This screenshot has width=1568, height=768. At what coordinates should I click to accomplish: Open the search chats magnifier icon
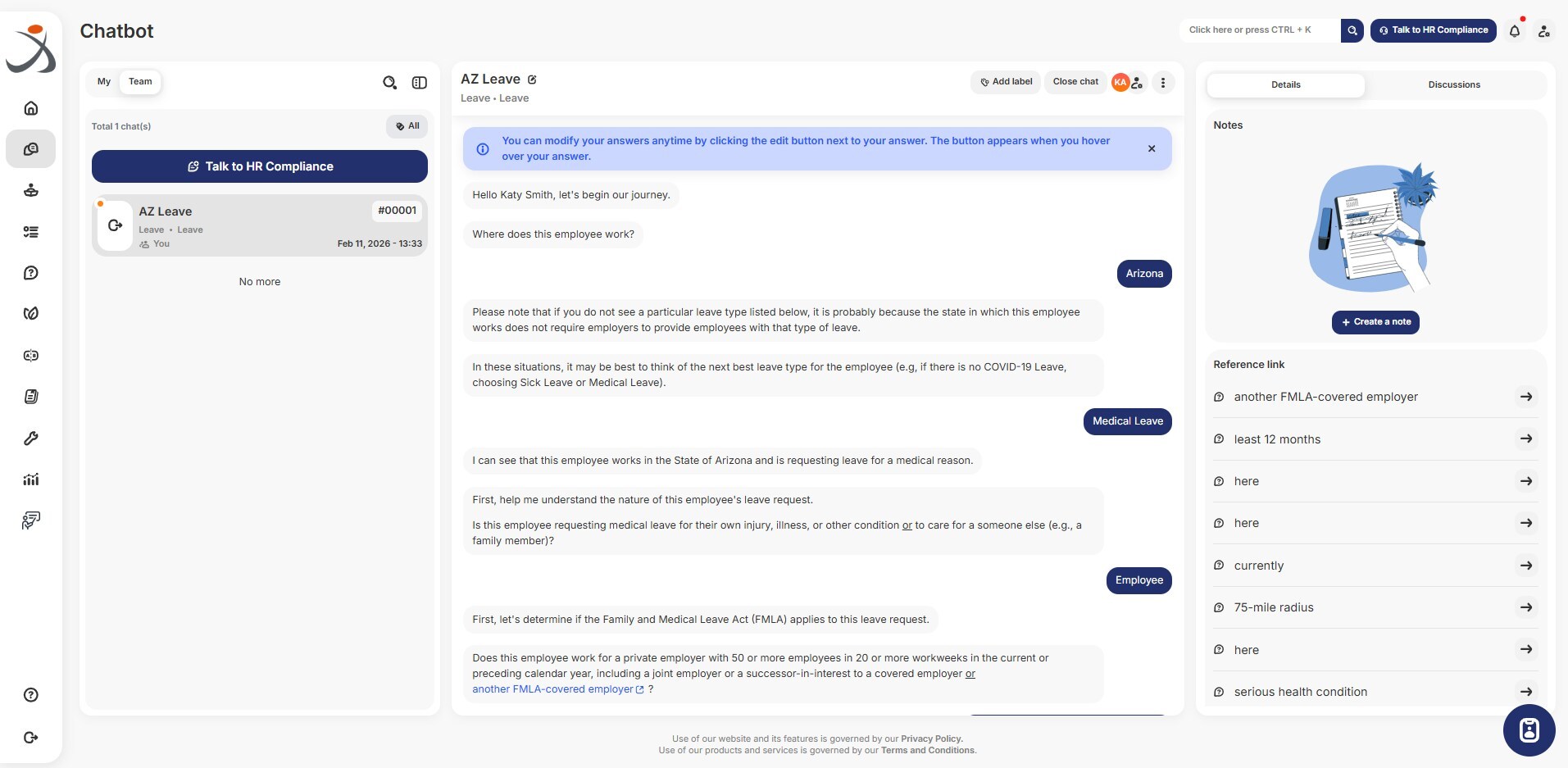389,83
